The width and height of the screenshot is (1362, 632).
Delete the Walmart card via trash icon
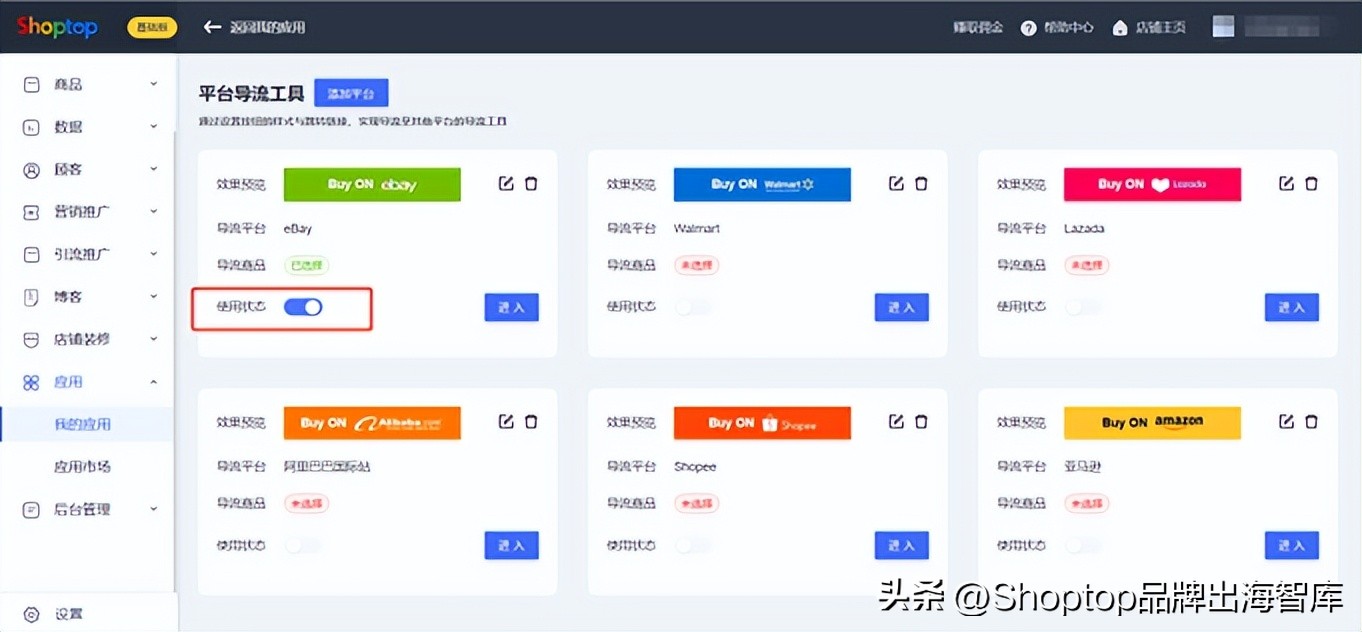click(x=921, y=183)
